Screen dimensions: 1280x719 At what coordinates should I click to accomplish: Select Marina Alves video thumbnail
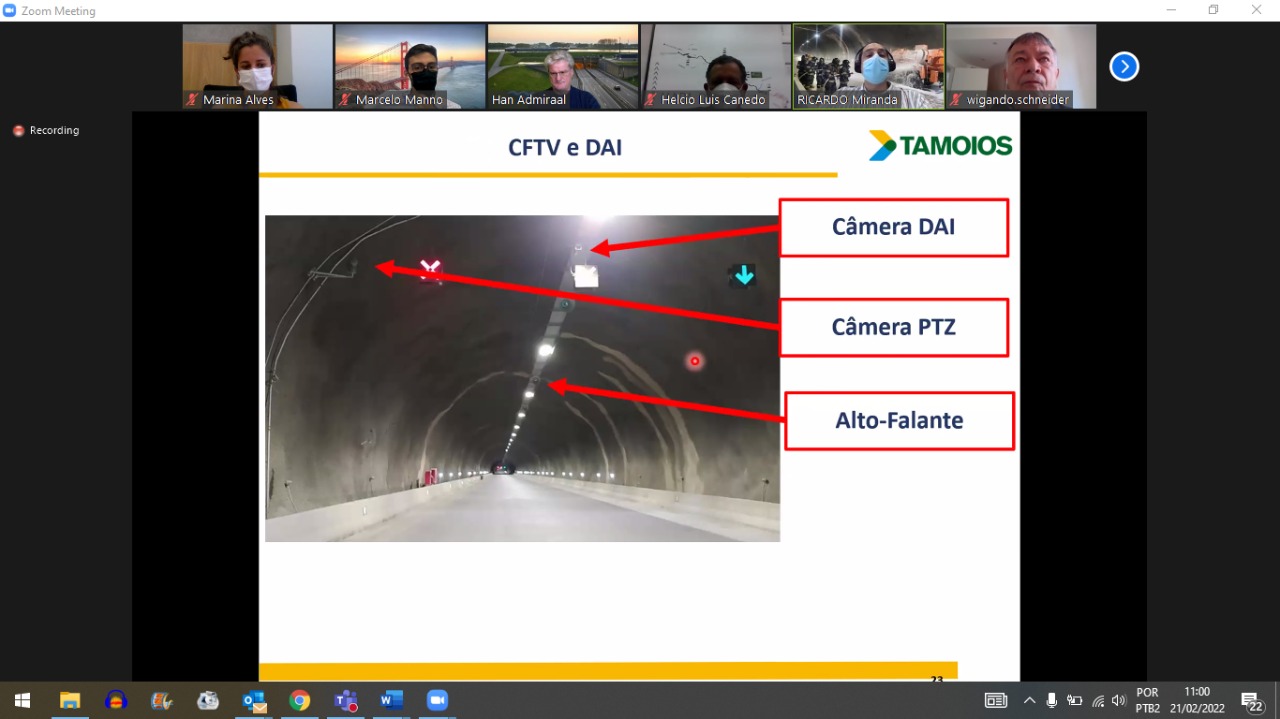[257, 66]
